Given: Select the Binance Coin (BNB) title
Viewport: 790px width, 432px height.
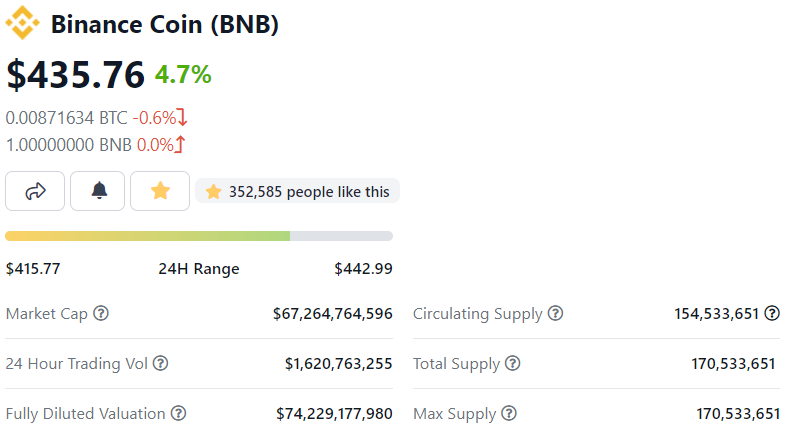Looking at the screenshot, I should tap(164, 24).
